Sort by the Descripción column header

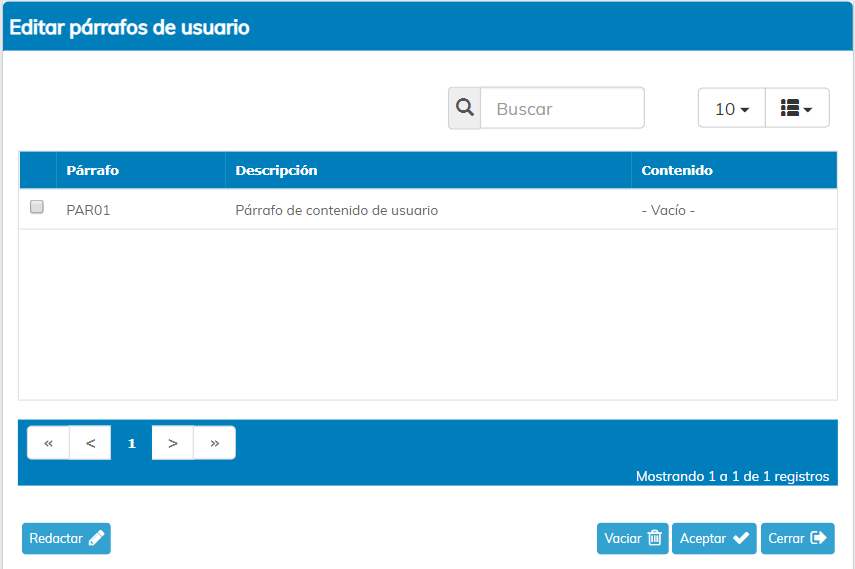point(276,170)
